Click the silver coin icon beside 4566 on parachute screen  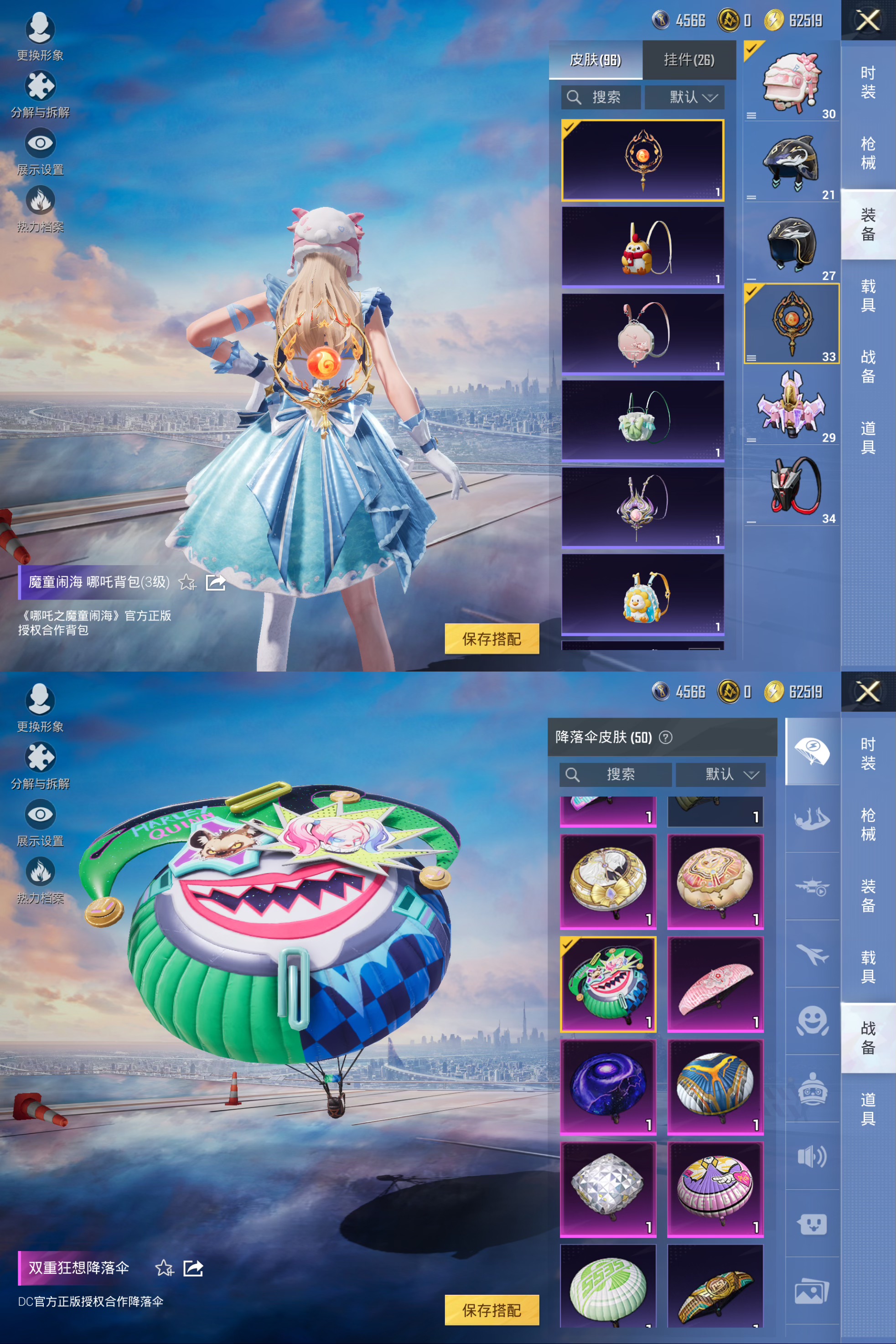click(x=661, y=691)
